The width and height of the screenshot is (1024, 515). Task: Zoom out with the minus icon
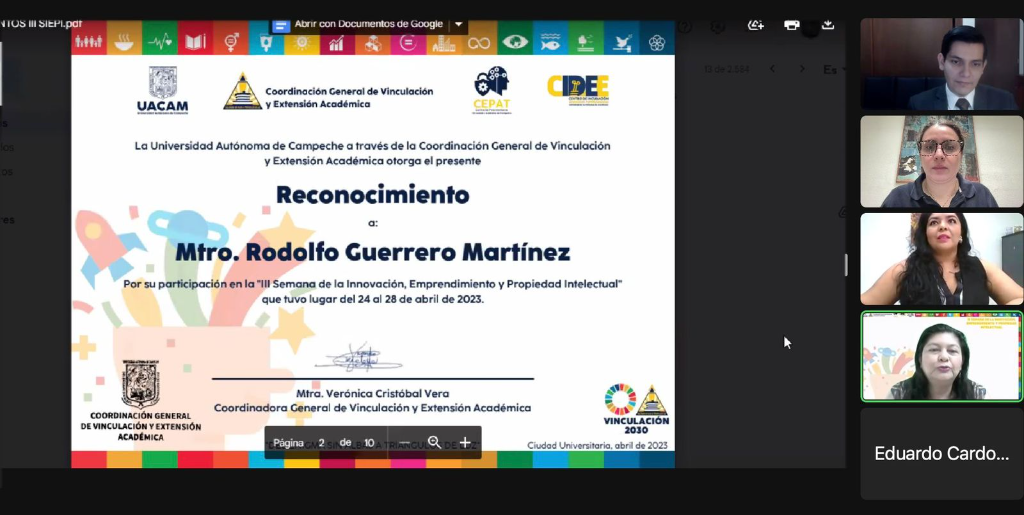[x=405, y=443]
